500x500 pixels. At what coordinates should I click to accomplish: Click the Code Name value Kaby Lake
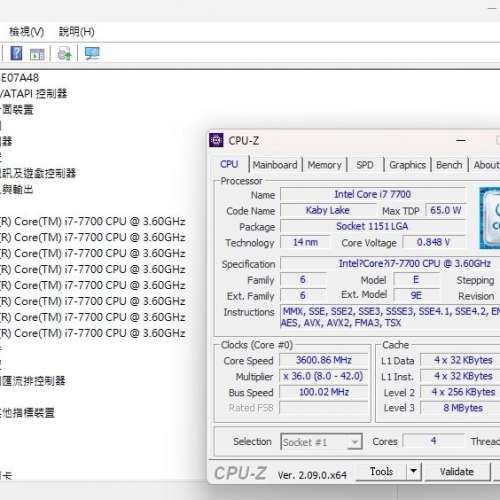[x=328, y=210]
